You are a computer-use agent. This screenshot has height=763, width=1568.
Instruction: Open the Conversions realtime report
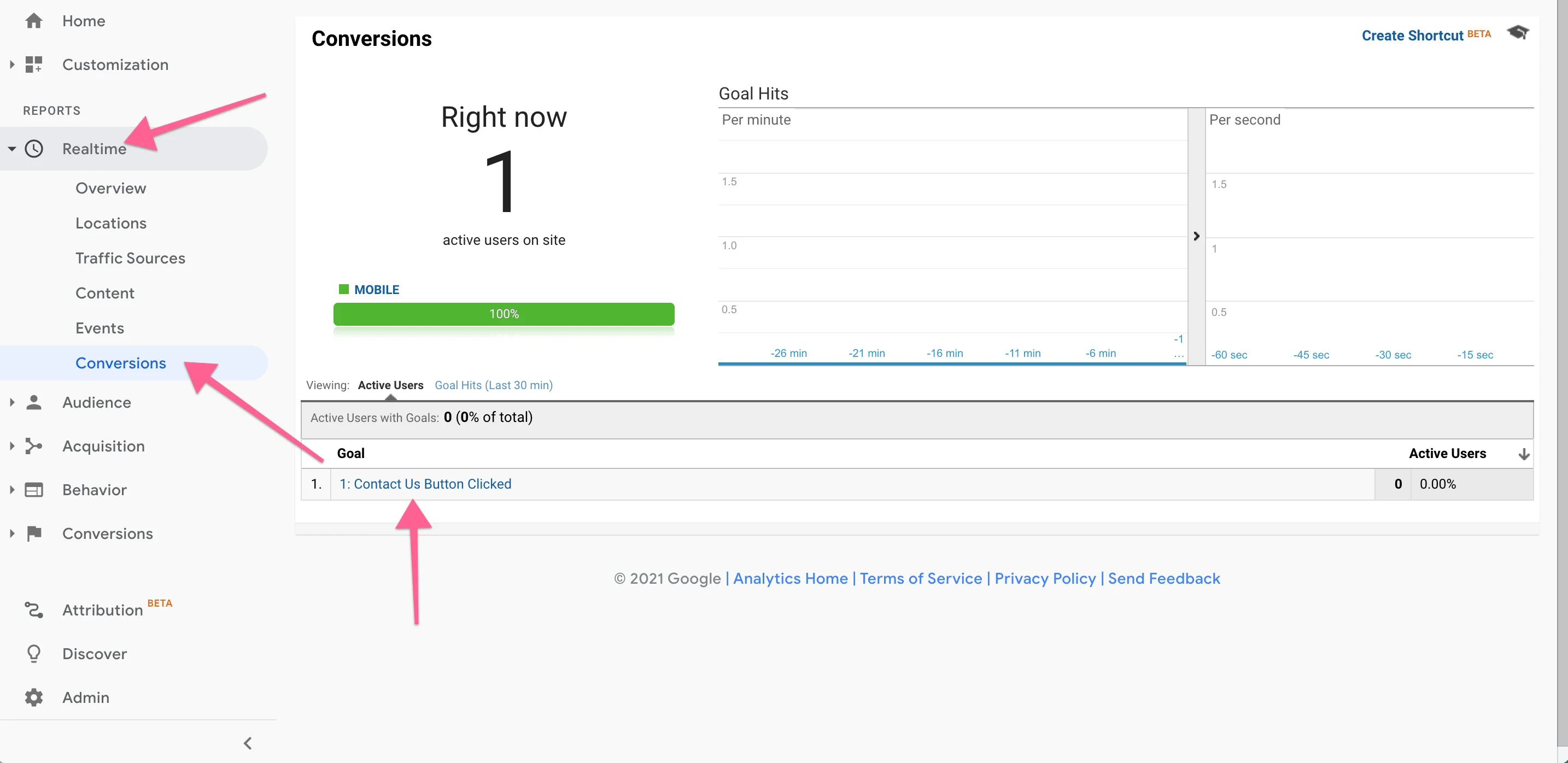coord(120,362)
